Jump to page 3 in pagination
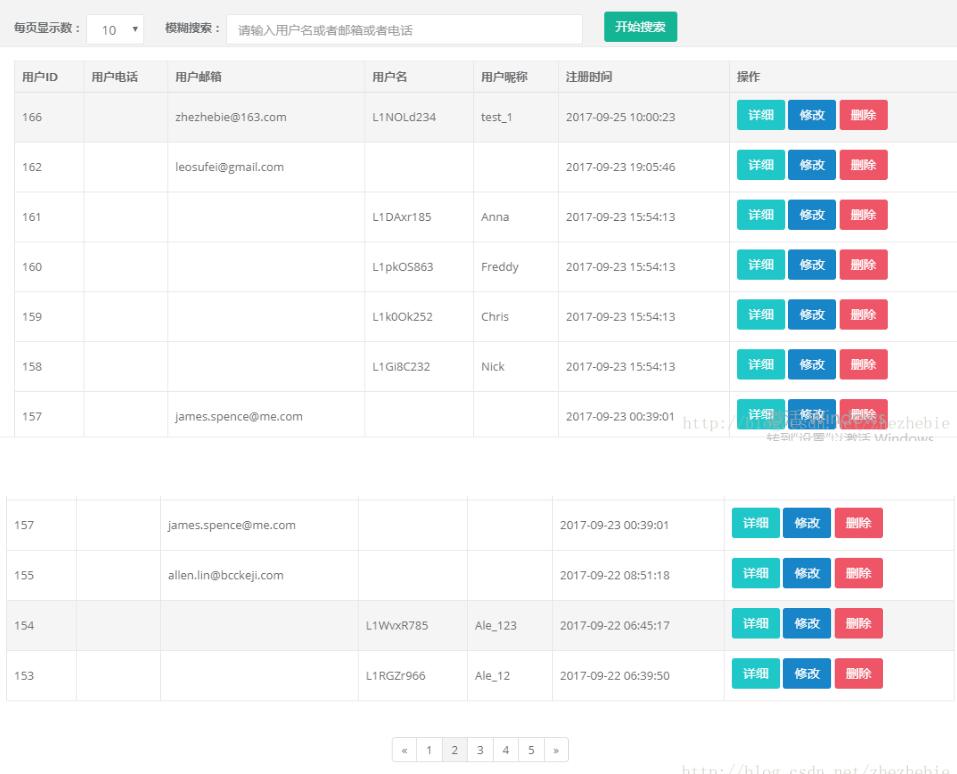The width and height of the screenshot is (957, 774). [480, 750]
